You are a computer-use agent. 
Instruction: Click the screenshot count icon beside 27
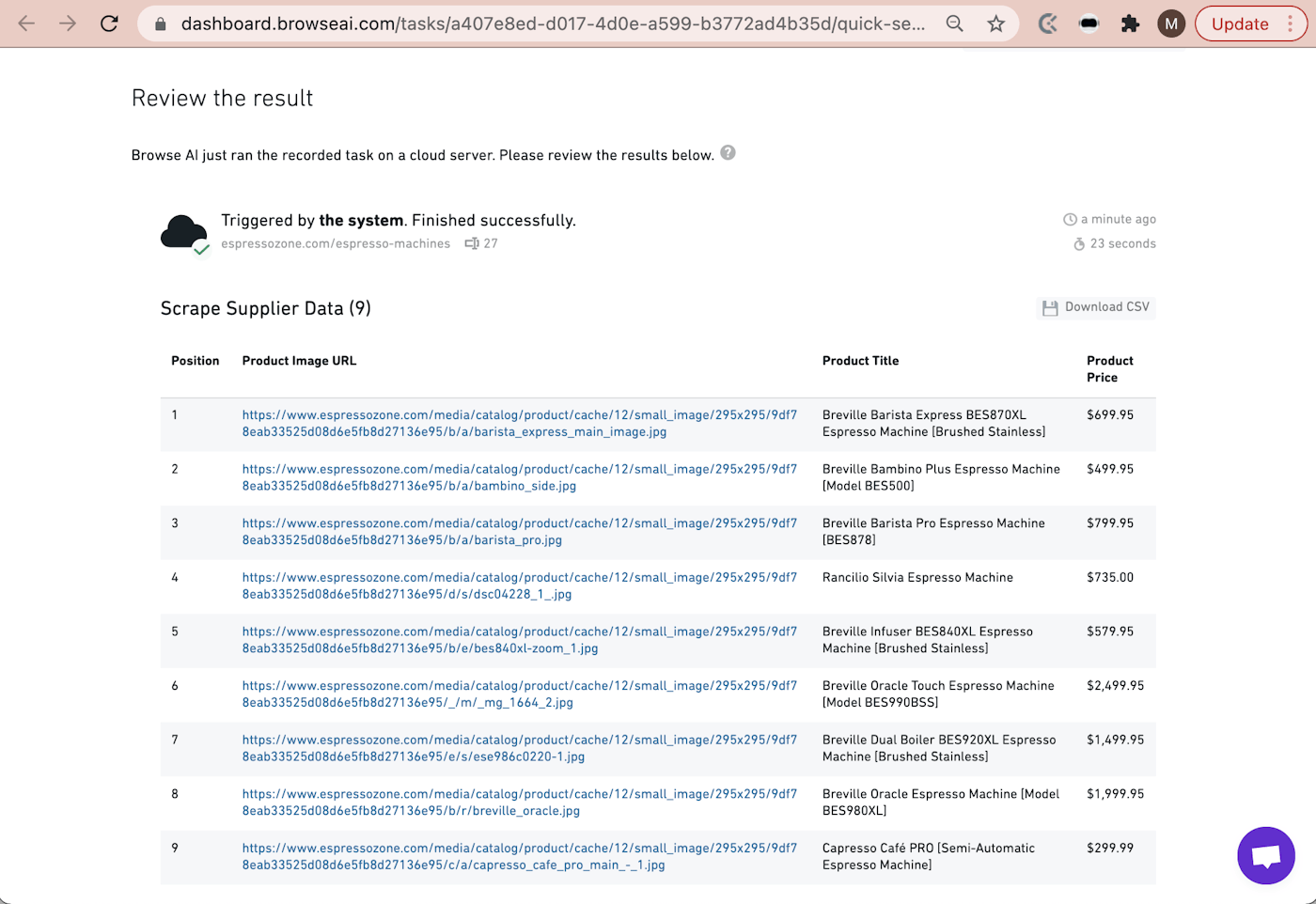(x=472, y=243)
